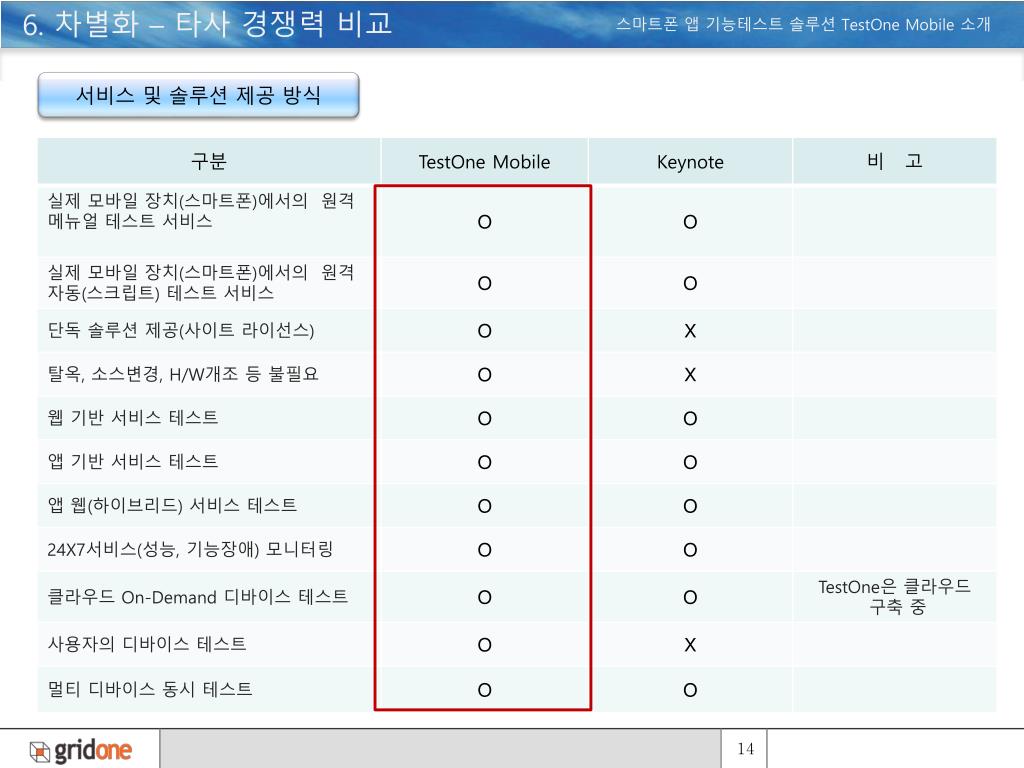Select the '원격 메뉴얼 테스트 서비스' row label
This screenshot has height=768, width=1024.
pos(200,210)
